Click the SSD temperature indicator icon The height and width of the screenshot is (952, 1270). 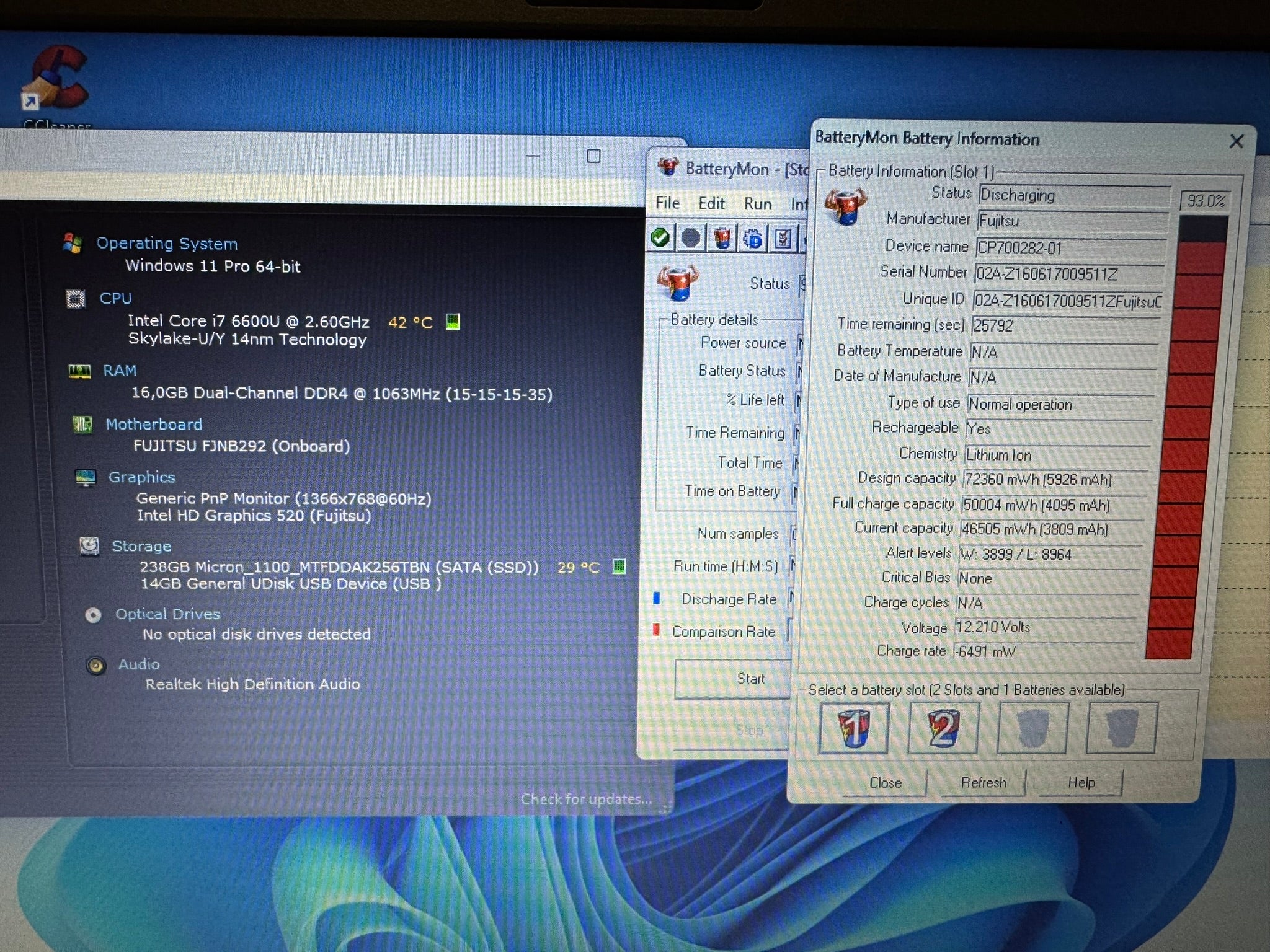point(619,566)
